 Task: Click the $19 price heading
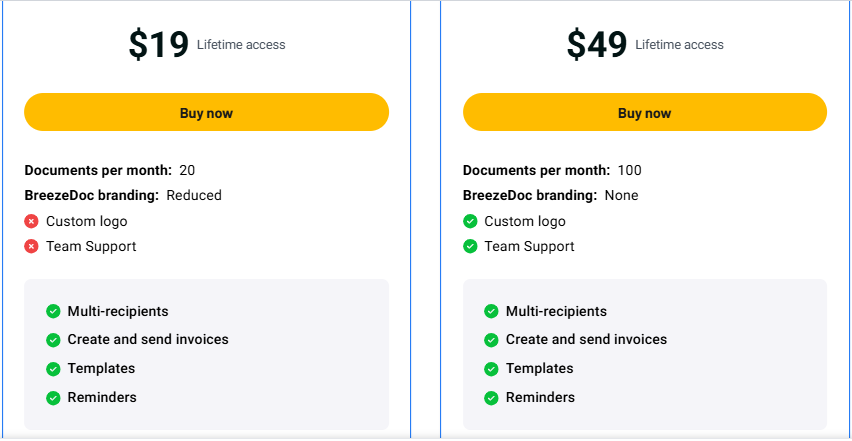coord(158,45)
